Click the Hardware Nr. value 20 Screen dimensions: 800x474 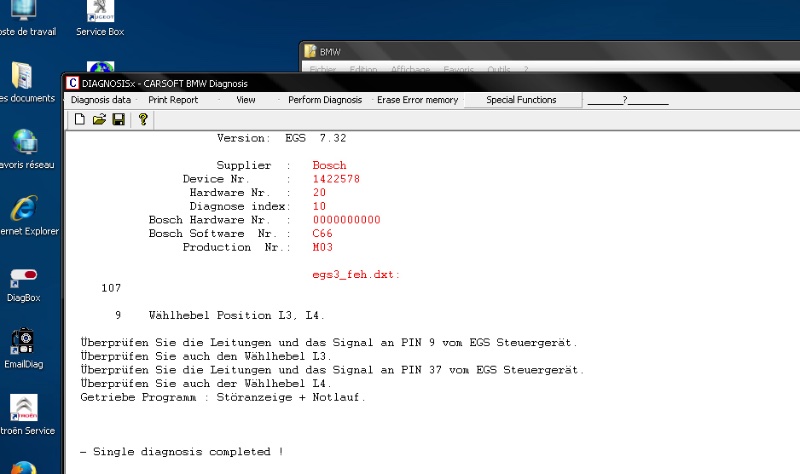[x=319, y=193]
